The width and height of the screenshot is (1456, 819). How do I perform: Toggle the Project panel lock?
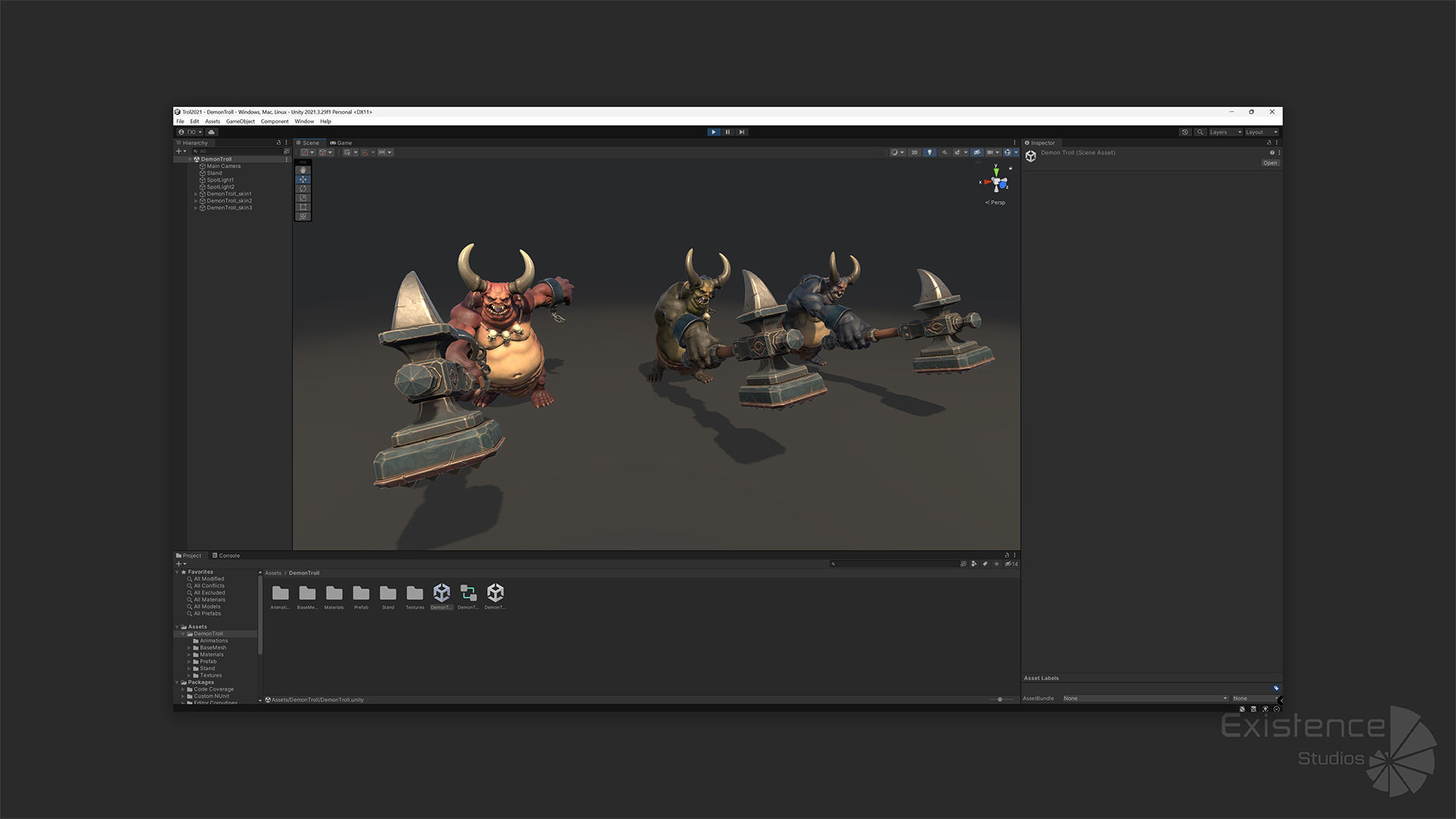(x=1007, y=555)
